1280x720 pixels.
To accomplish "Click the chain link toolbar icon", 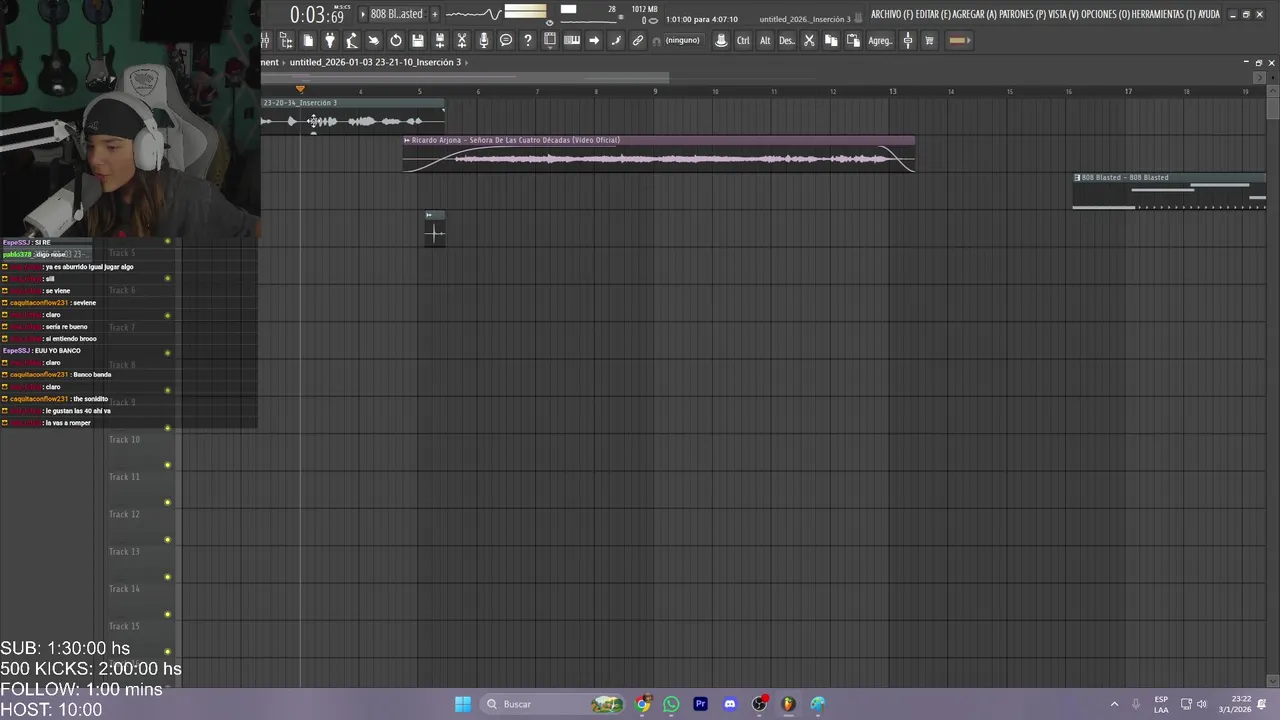I will click(638, 40).
